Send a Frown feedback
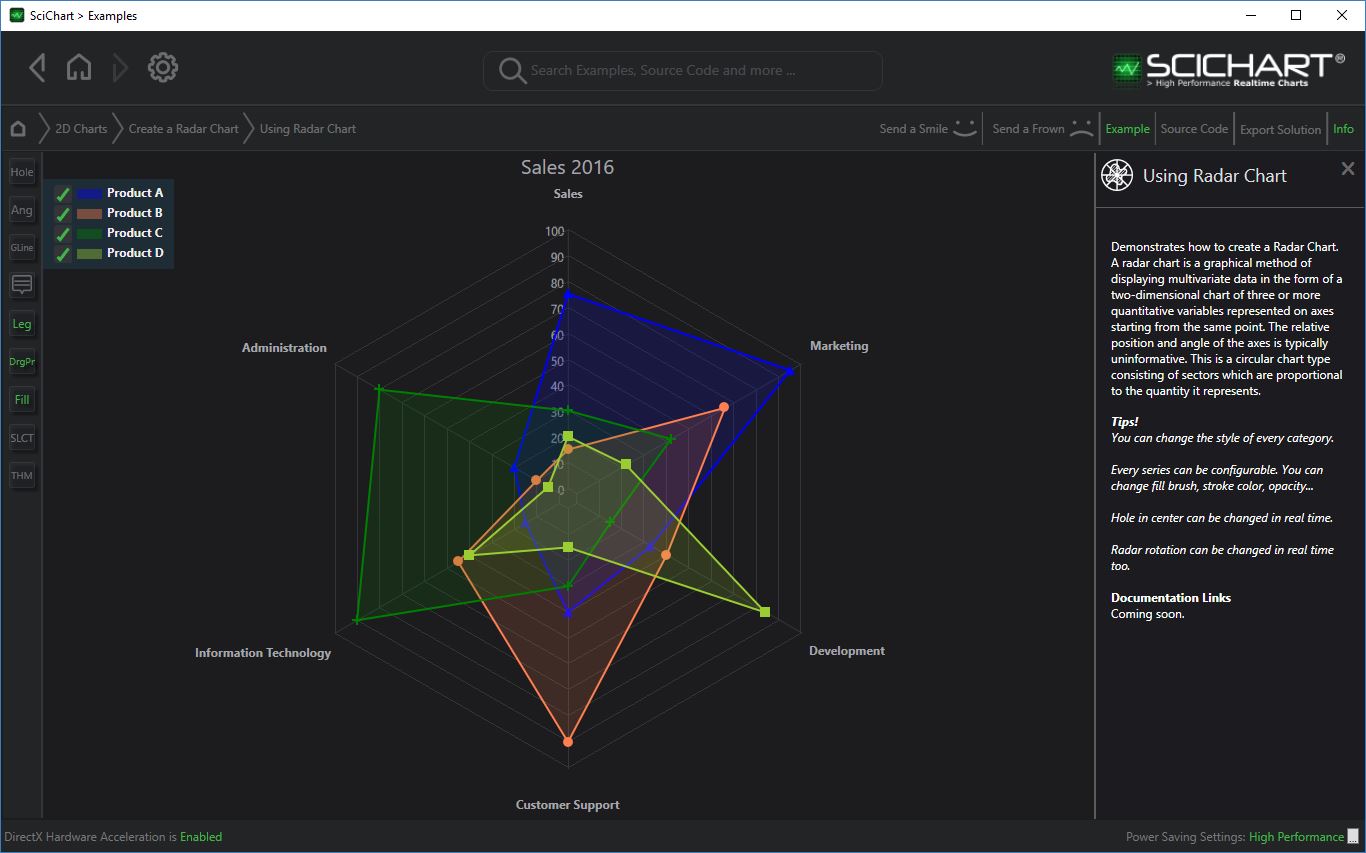 (1043, 128)
